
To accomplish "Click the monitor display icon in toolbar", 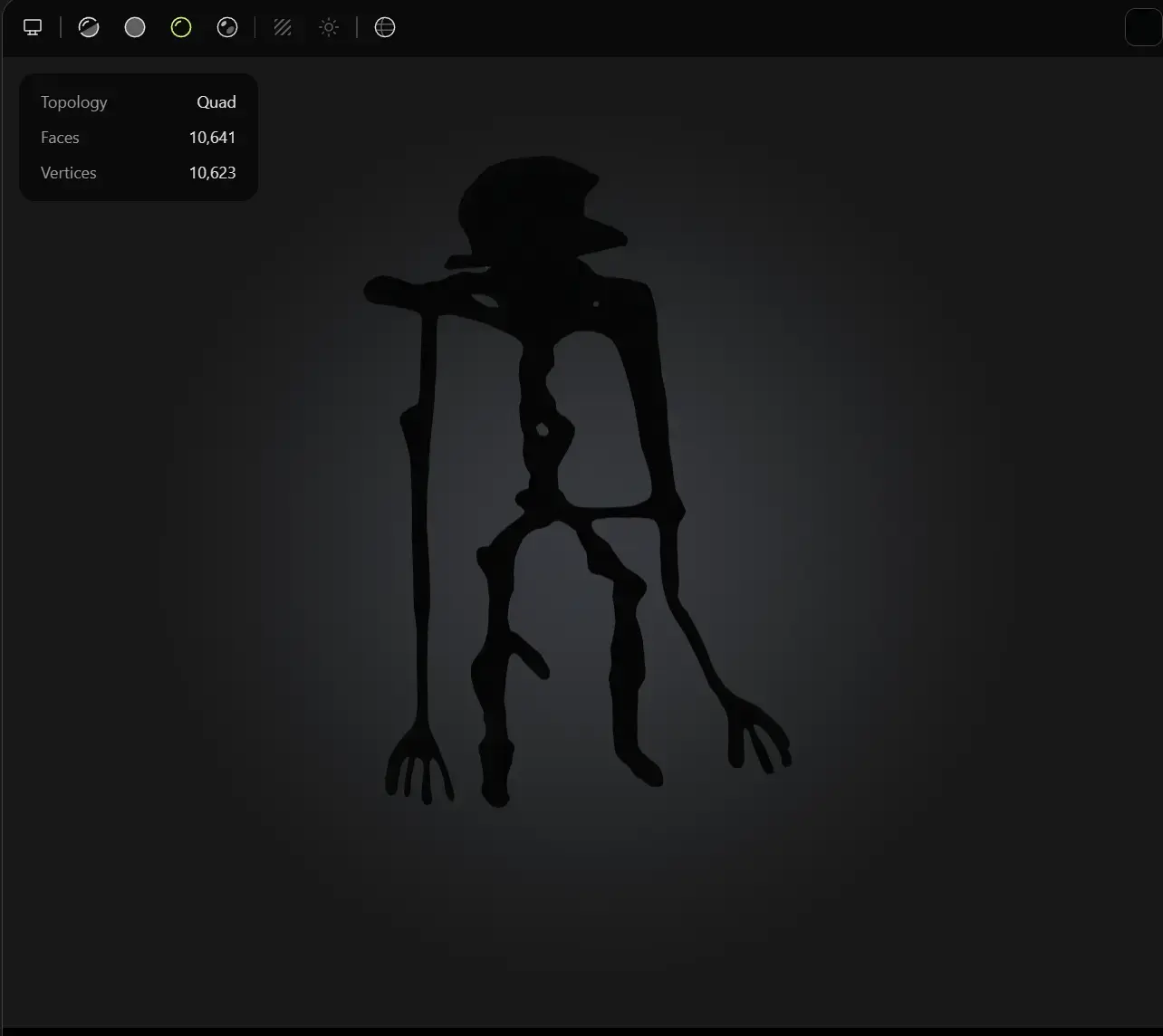I will pos(33,27).
